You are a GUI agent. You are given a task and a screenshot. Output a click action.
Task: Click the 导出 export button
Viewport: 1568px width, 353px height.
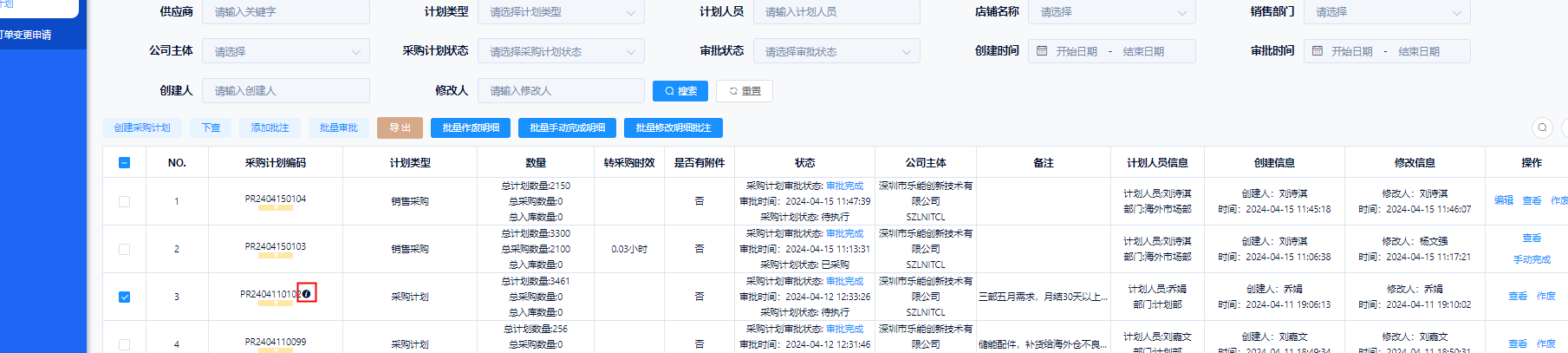[400, 128]
